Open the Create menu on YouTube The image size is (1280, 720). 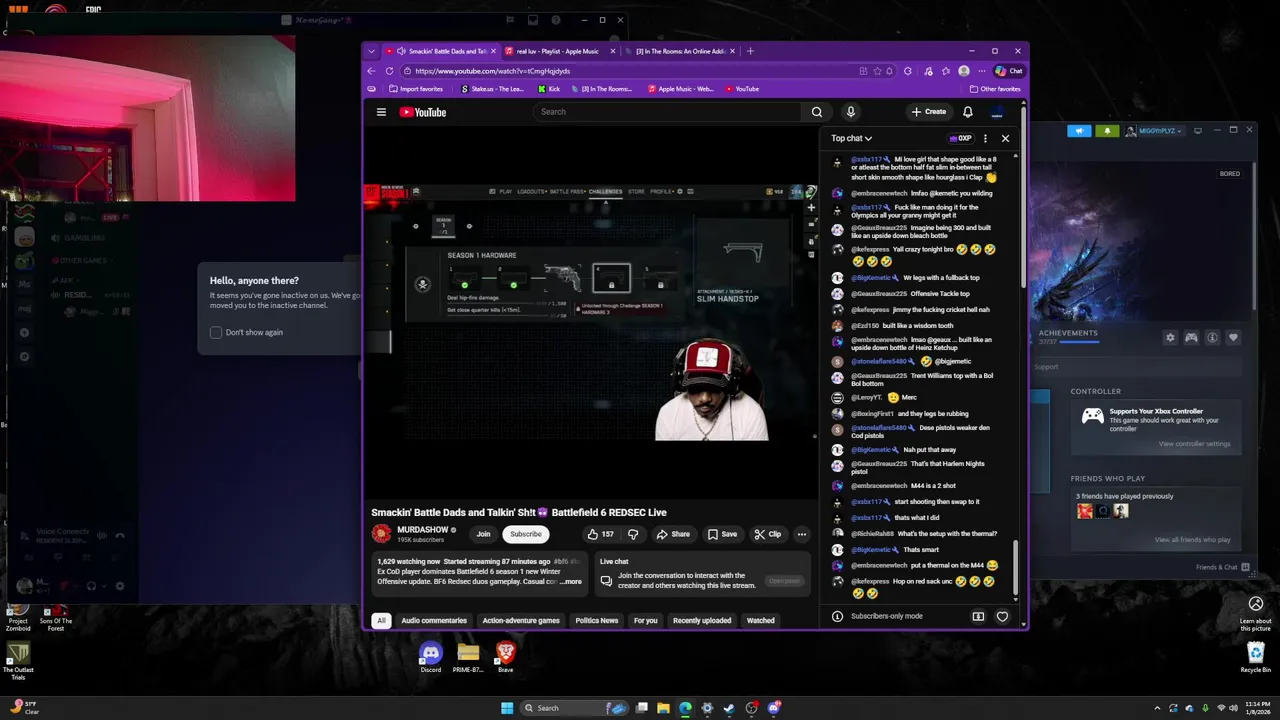pos(928,112)
